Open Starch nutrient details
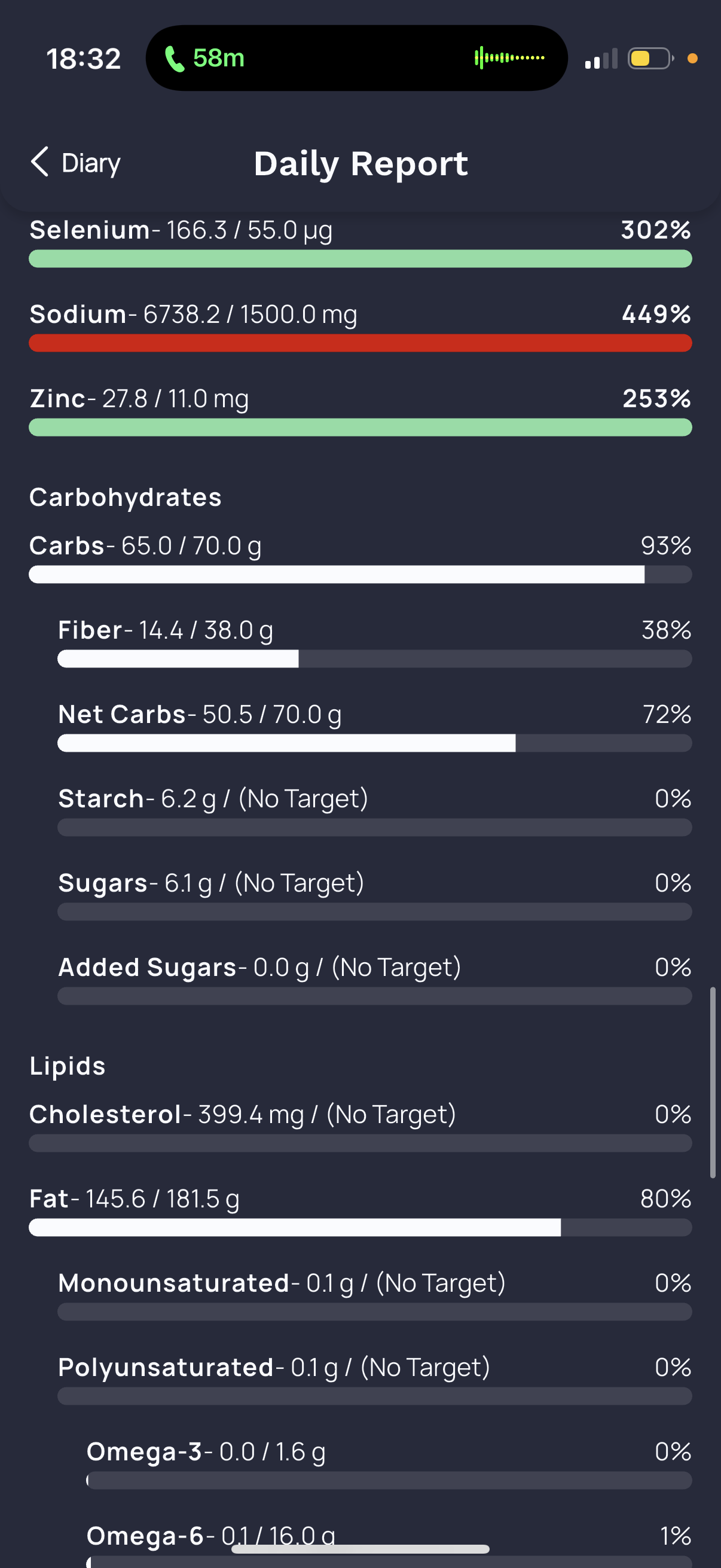The width and height of the screenshot is (721, 1568). 375,811
